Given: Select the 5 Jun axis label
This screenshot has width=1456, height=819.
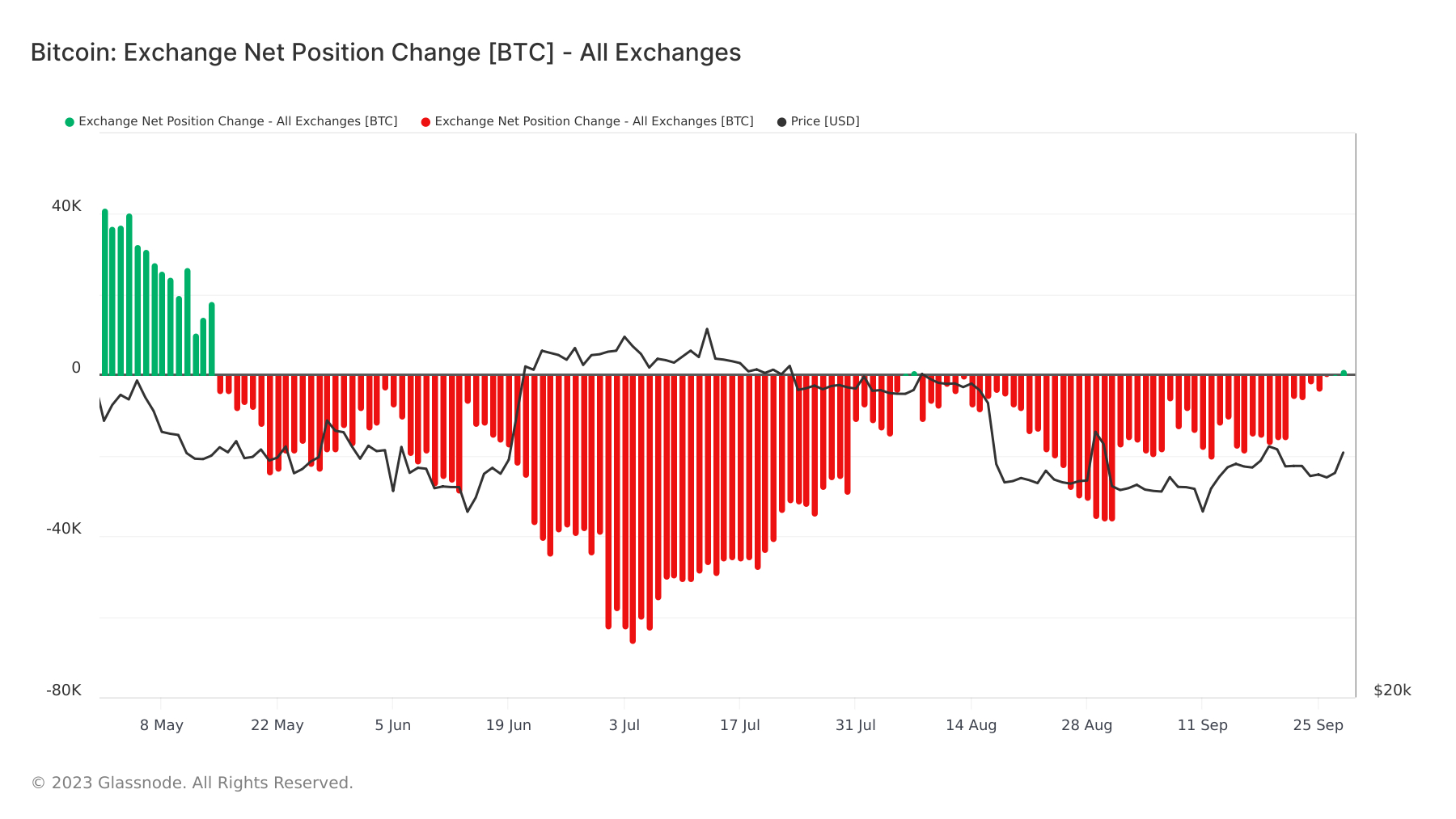Looking at the screenshot, I should pos(393,725).
